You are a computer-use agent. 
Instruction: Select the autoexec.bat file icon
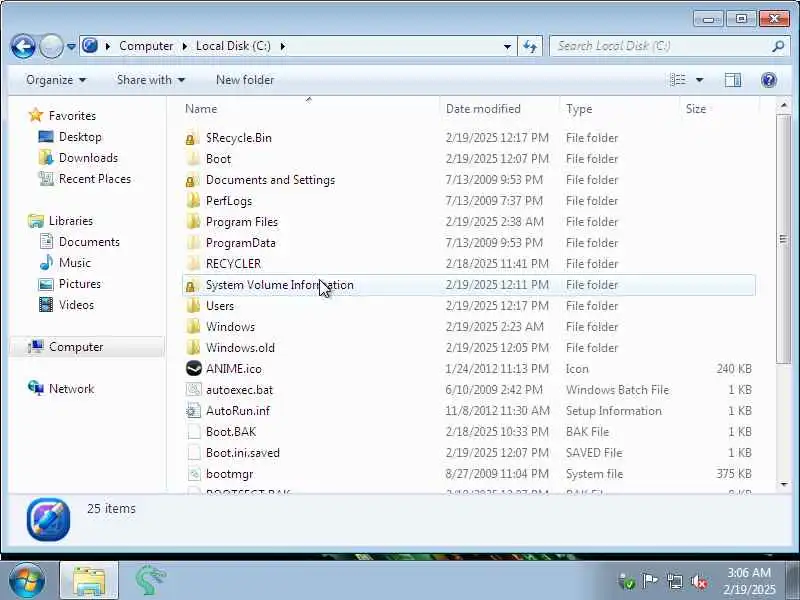click(194, 389)
